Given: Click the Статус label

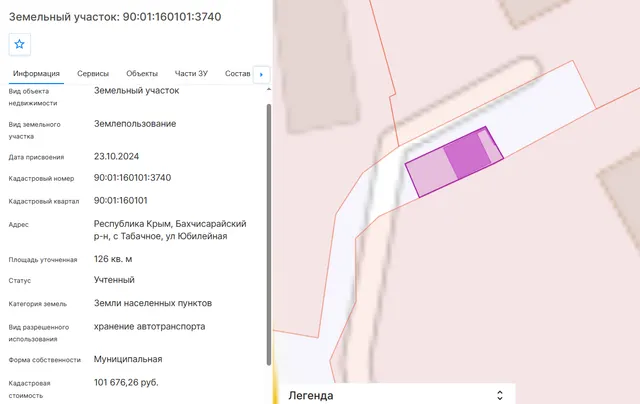Looking at the screenshot, I should pyautogui.click(x=20, y=281).
